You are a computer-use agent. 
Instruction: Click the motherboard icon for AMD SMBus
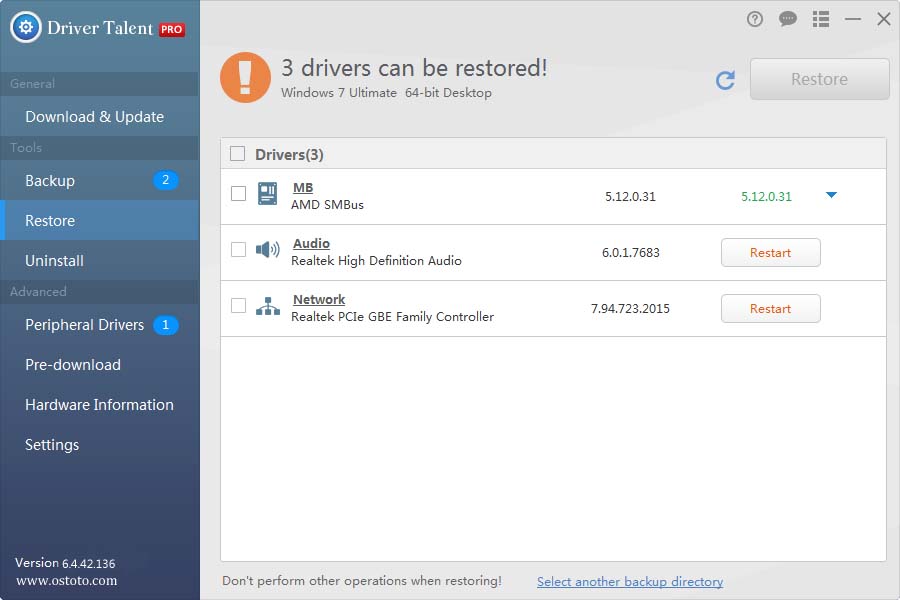267,193
